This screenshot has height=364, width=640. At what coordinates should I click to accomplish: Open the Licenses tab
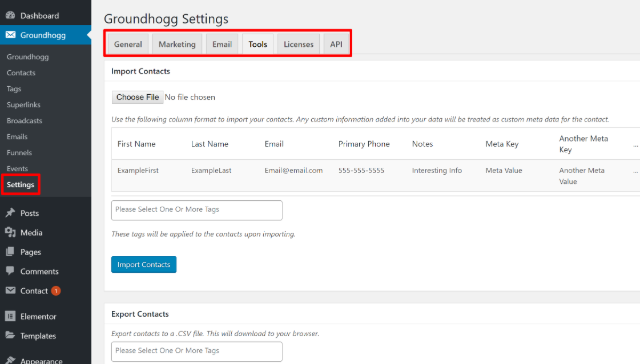tap(298, 44)
